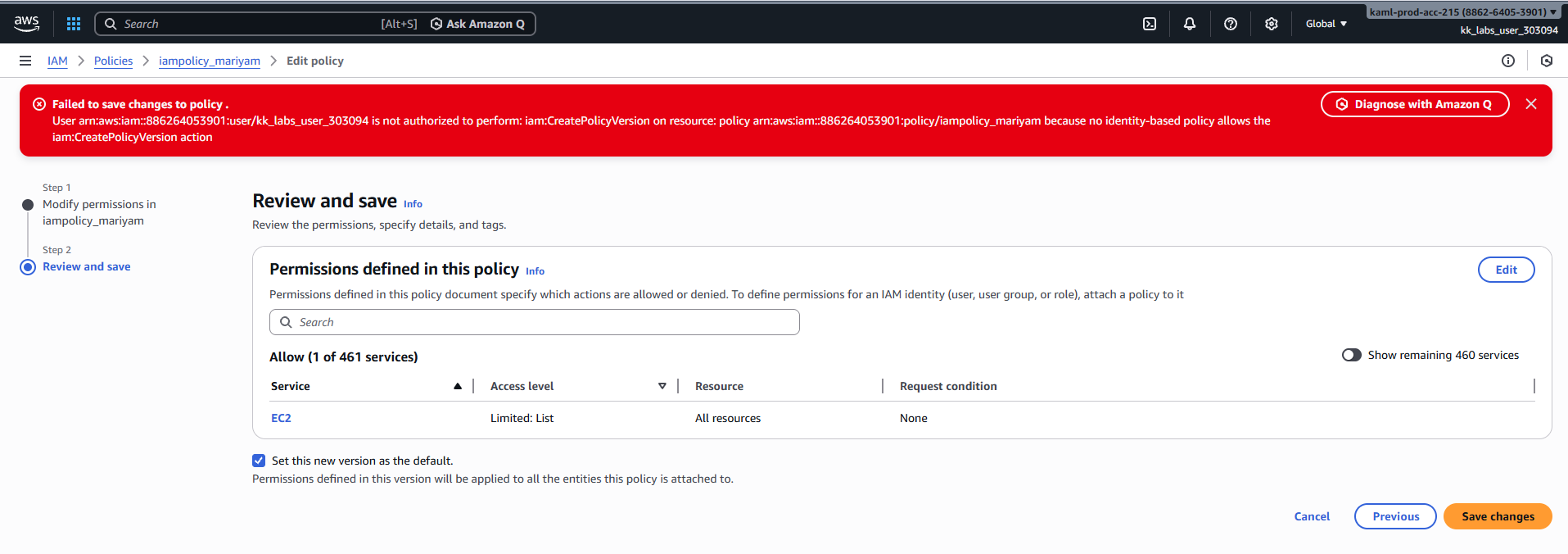Image resolution: width=1568 pixels, height=554 pixels.
Task: Expand the Global region dropdown
Action: coord(1326,24)
